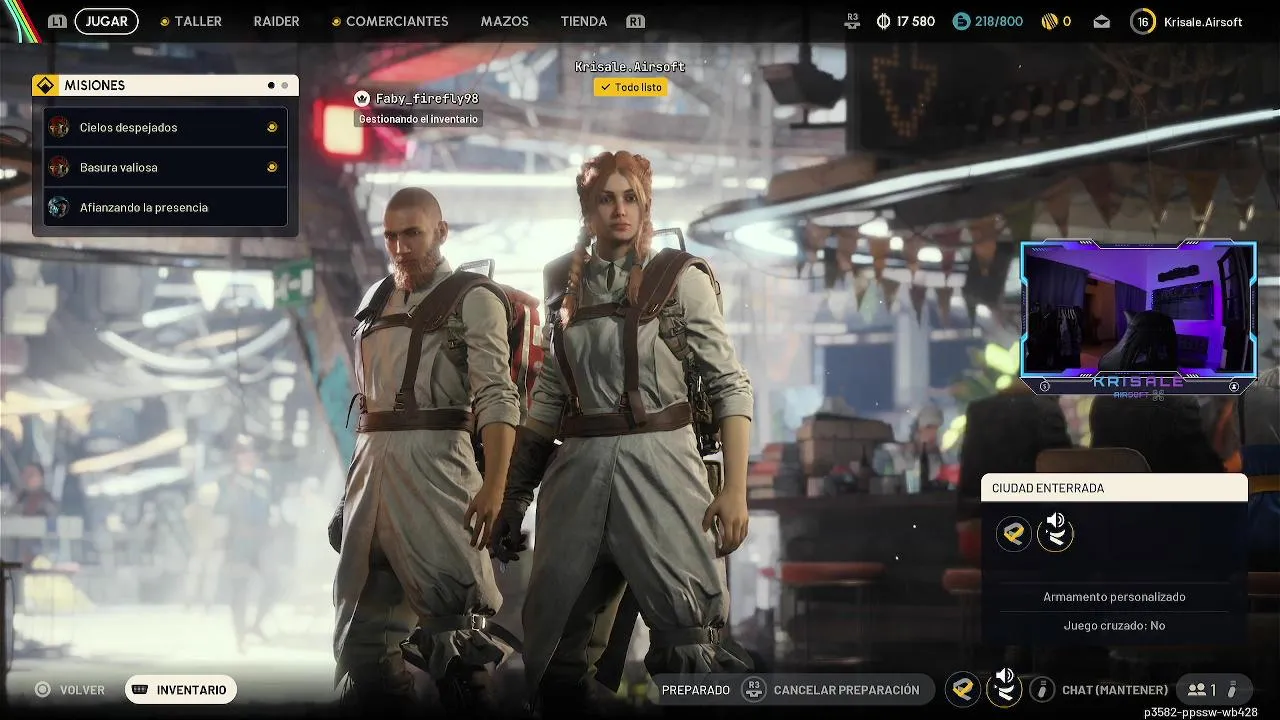Click the Krisale.Airsoft name above the character
This screenshot has width=1280, height=720.
[630, 67]
